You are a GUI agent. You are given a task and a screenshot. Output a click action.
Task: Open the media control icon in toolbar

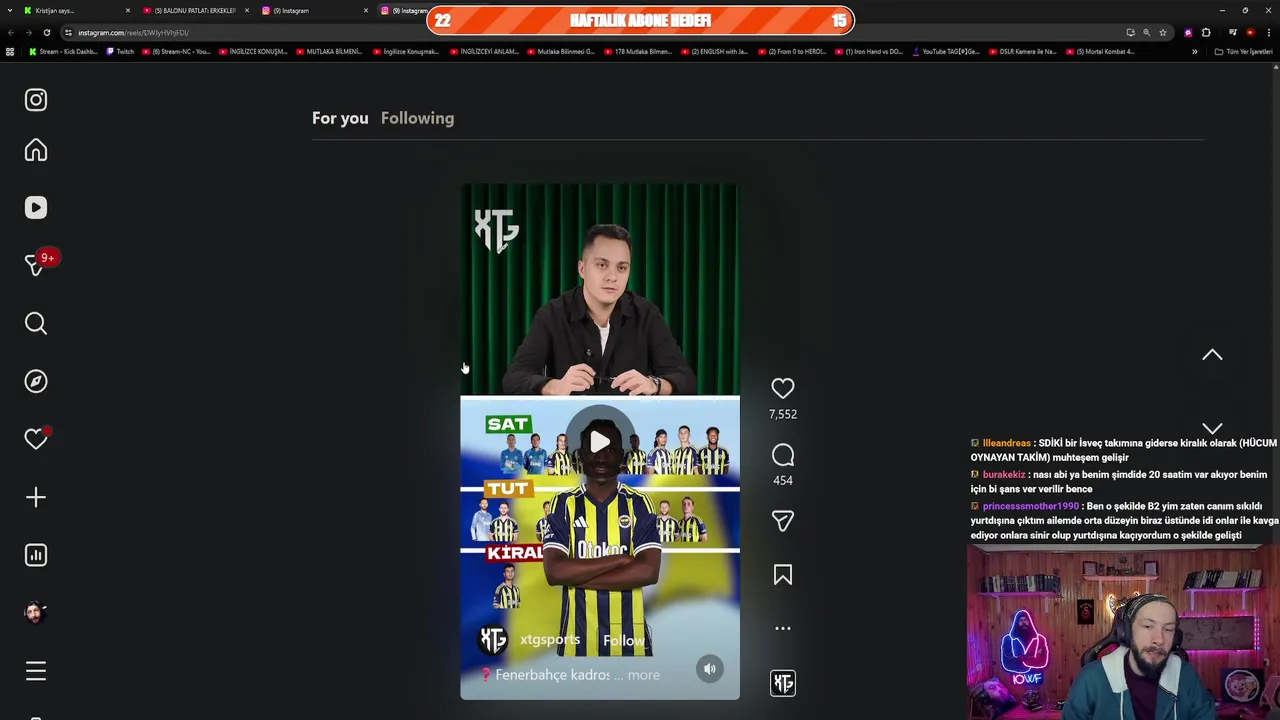coord(1233,33)
